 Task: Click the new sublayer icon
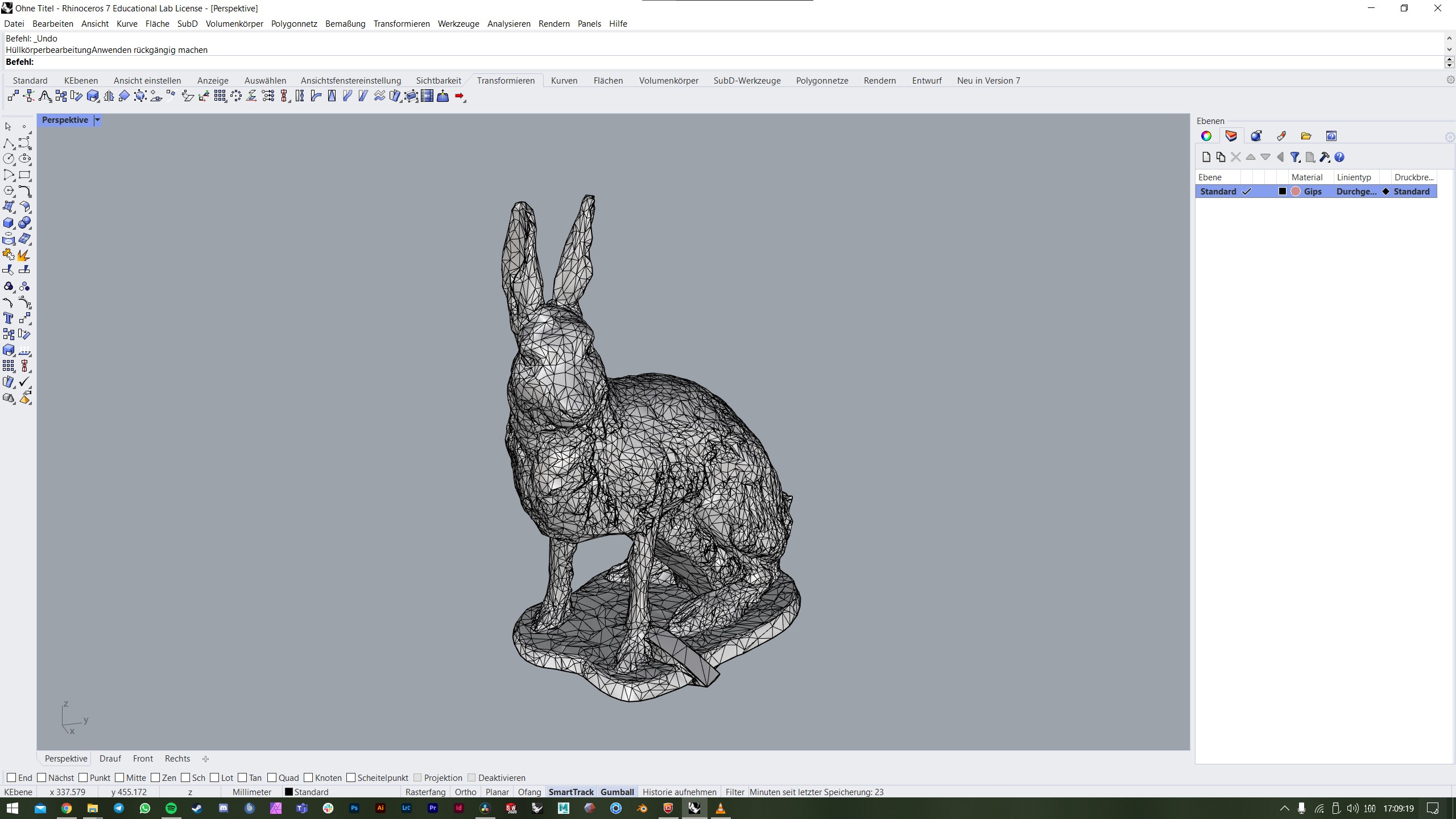click(1221, 157)
